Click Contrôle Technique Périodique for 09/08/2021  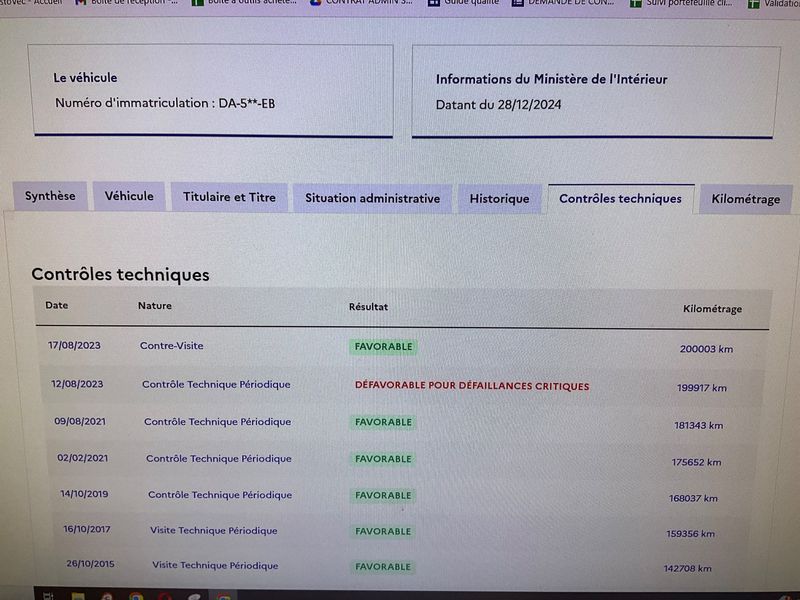pos(217,422)
